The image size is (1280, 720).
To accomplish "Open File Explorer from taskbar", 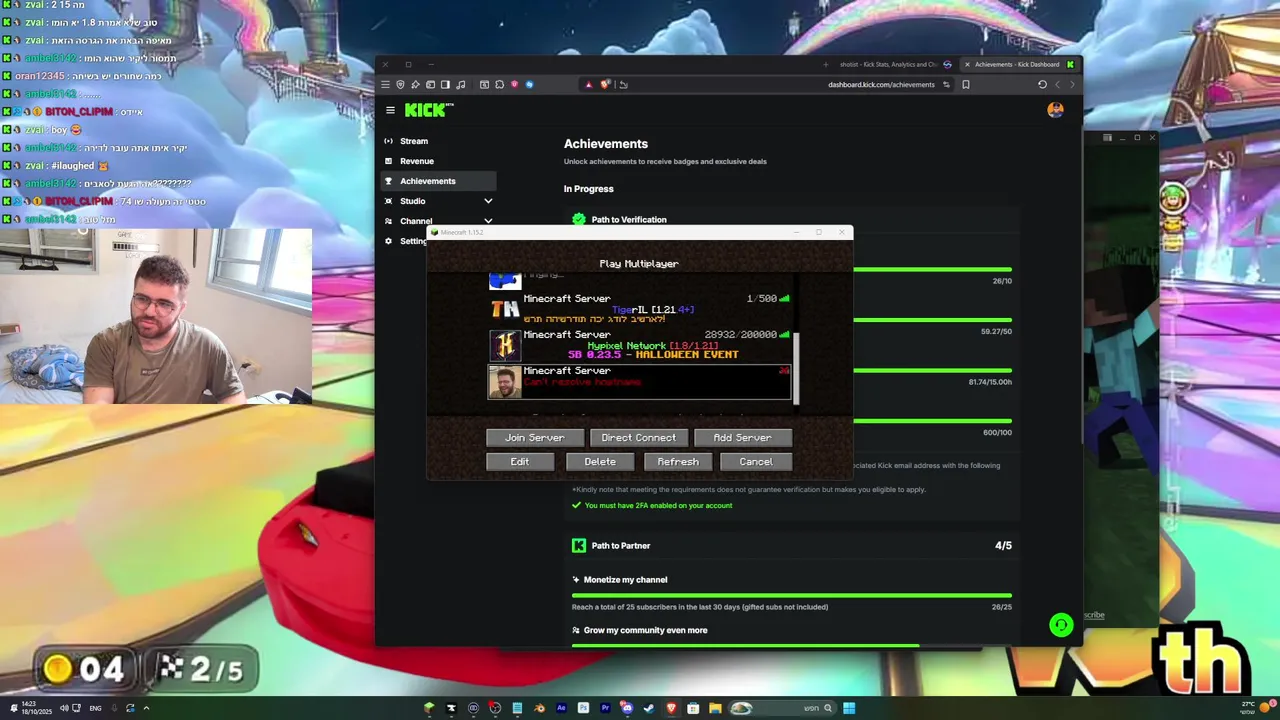I will [715, 708].
